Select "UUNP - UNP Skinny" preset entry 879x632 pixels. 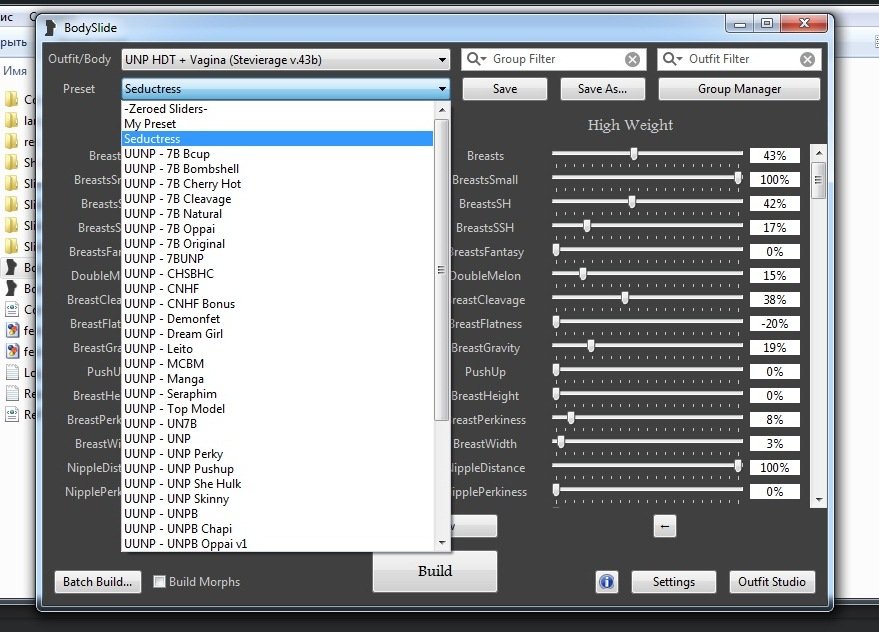[x=177, y=499]
